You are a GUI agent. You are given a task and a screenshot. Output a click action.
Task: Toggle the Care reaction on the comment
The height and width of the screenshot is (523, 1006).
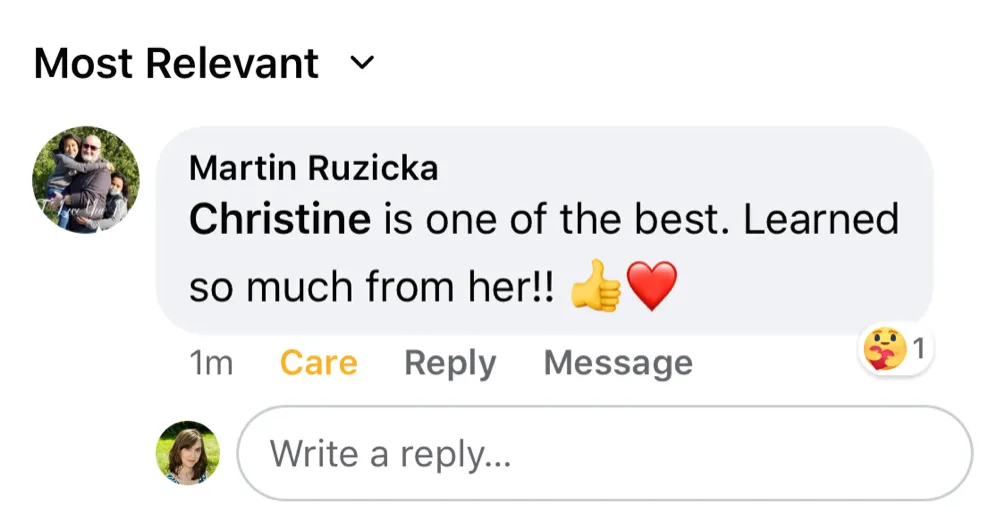tap(318, 363)
